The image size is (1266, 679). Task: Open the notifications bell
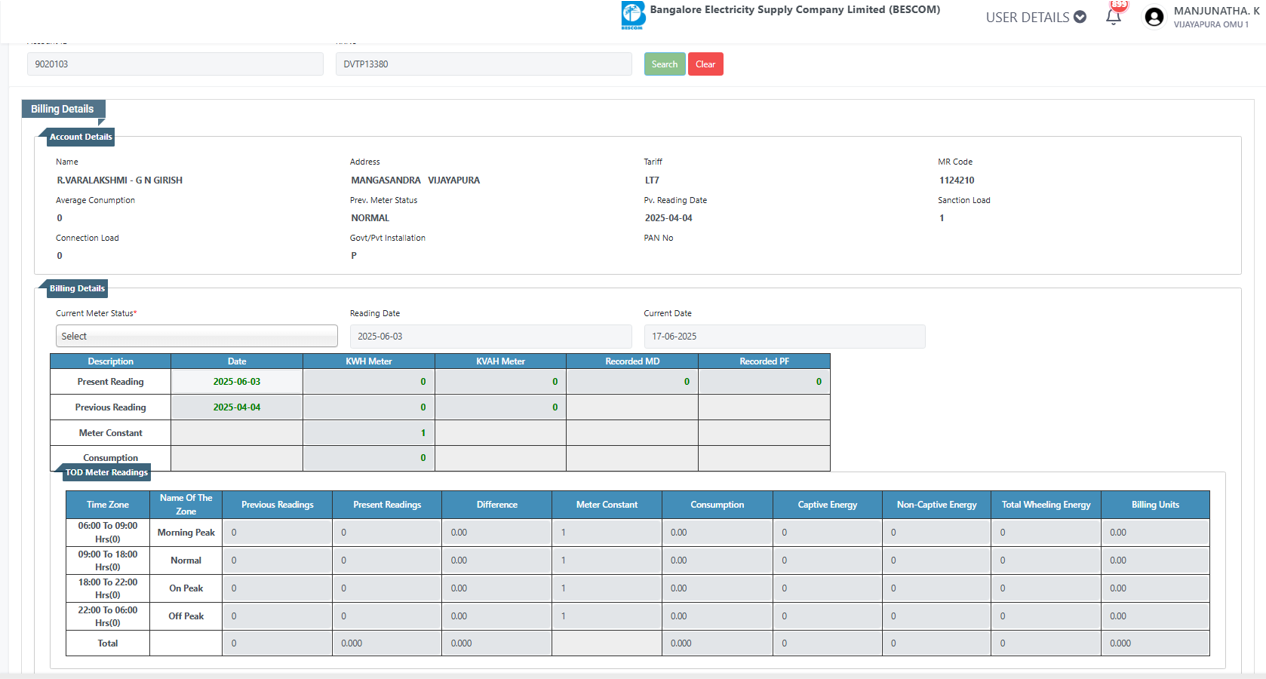[x=1113, y=16]
